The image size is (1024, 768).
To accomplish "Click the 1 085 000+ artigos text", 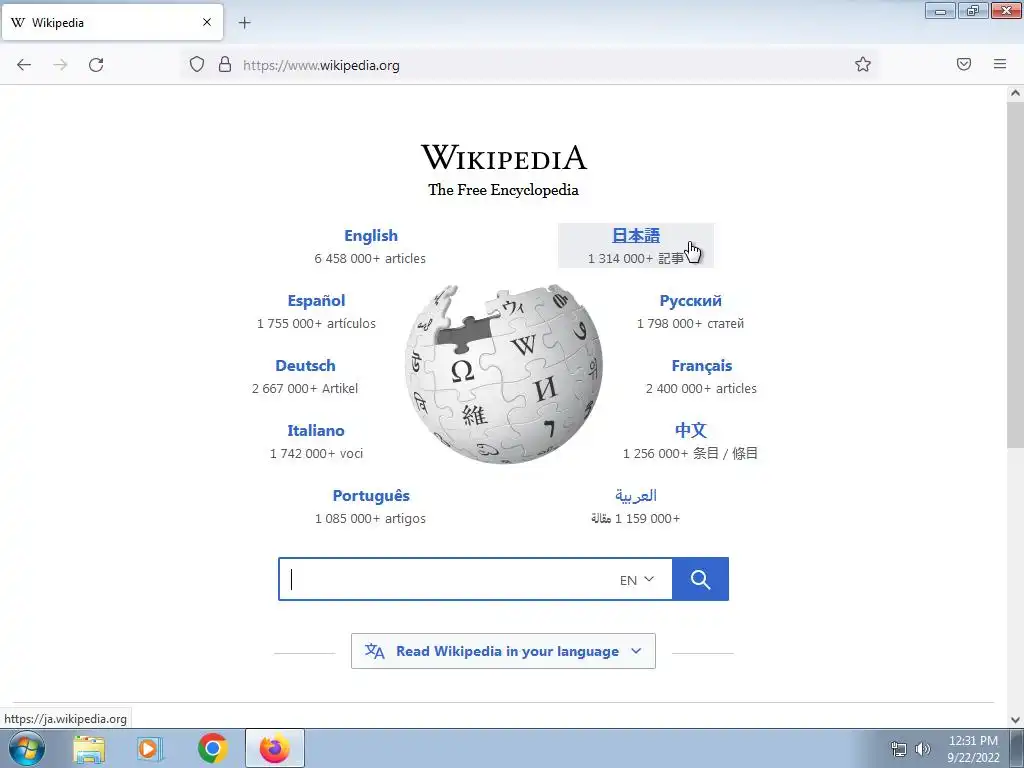I will click(370, 519).
